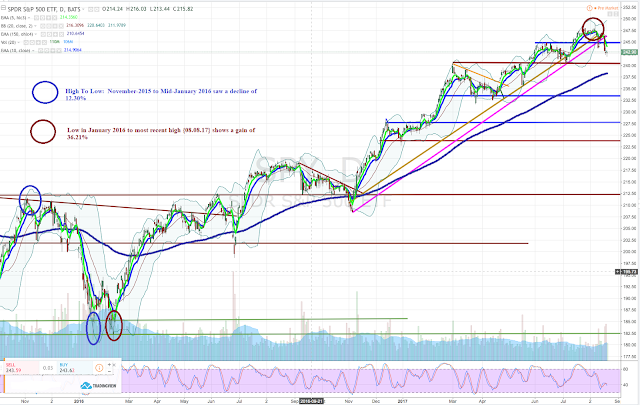640x405 pixels.
Task: Hide the main SPDR S&P 500 ETF series
Action: (91, 9)
